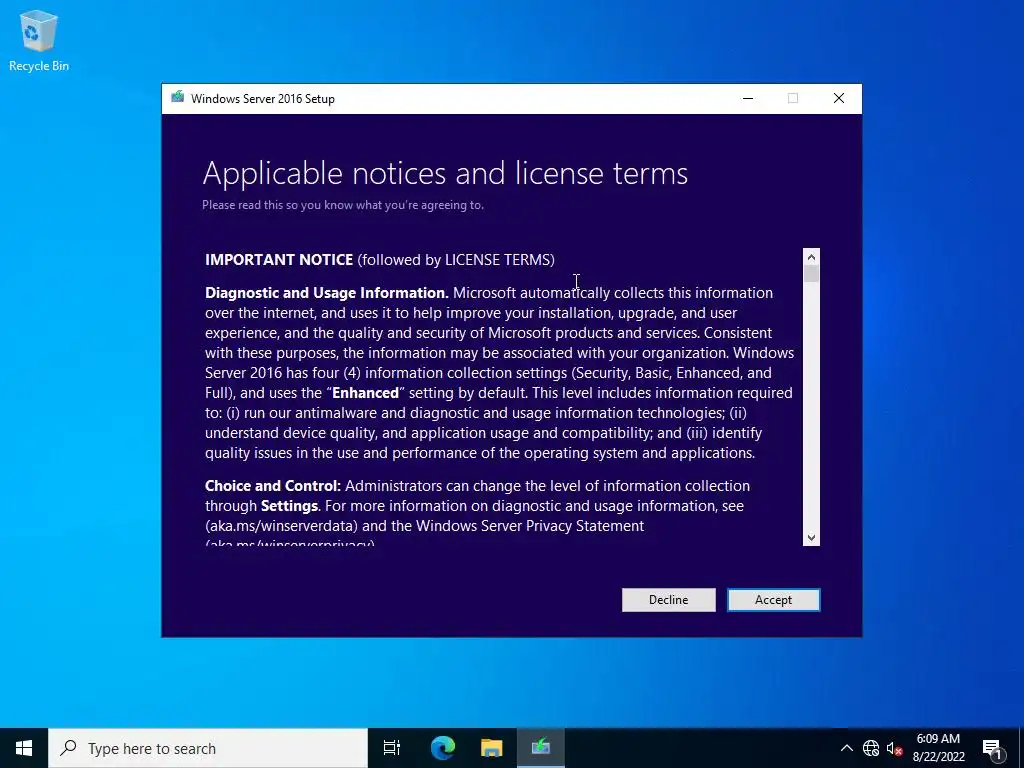
Task: Click the 'Applicable notices and license terms' heading
Action: [x=445, y=173]
